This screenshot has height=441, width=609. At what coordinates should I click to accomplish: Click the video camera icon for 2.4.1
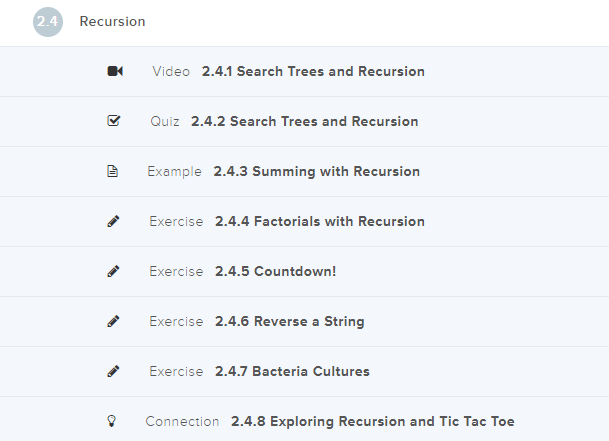click(114, 72)
